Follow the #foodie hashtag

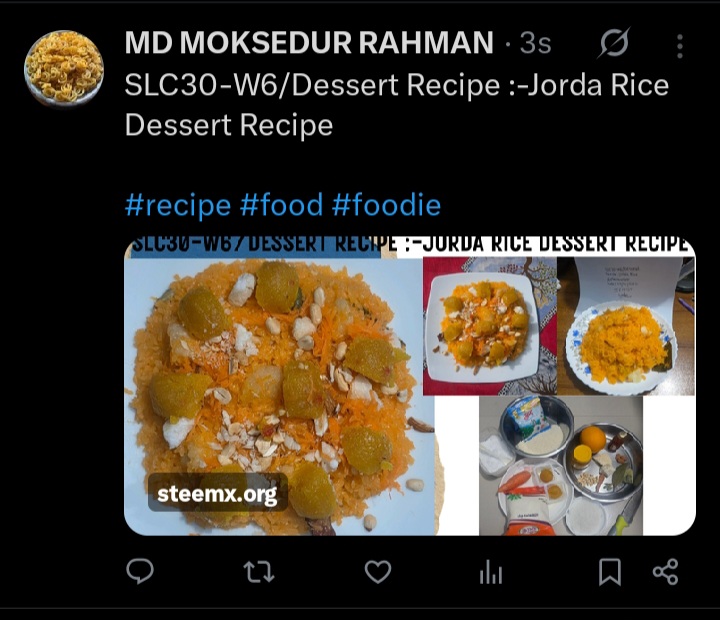coord(386,205)
